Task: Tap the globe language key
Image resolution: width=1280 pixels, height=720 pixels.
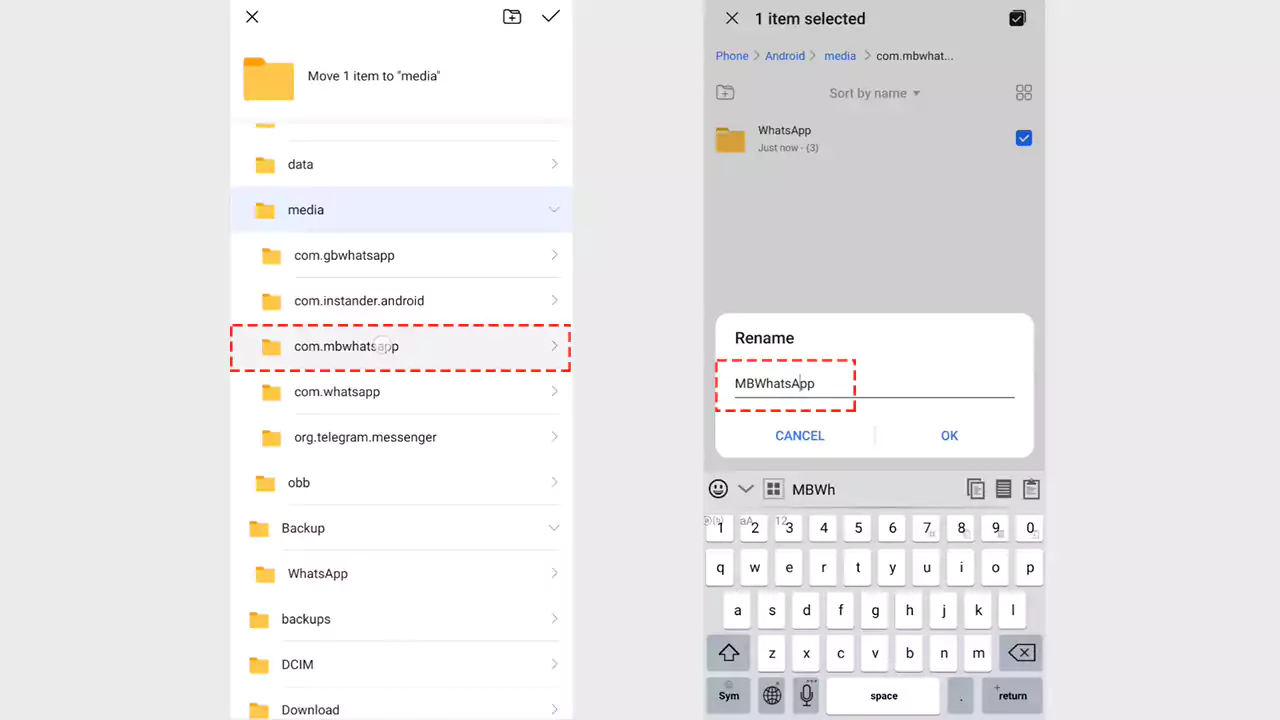Action: (x=772, y=696)
